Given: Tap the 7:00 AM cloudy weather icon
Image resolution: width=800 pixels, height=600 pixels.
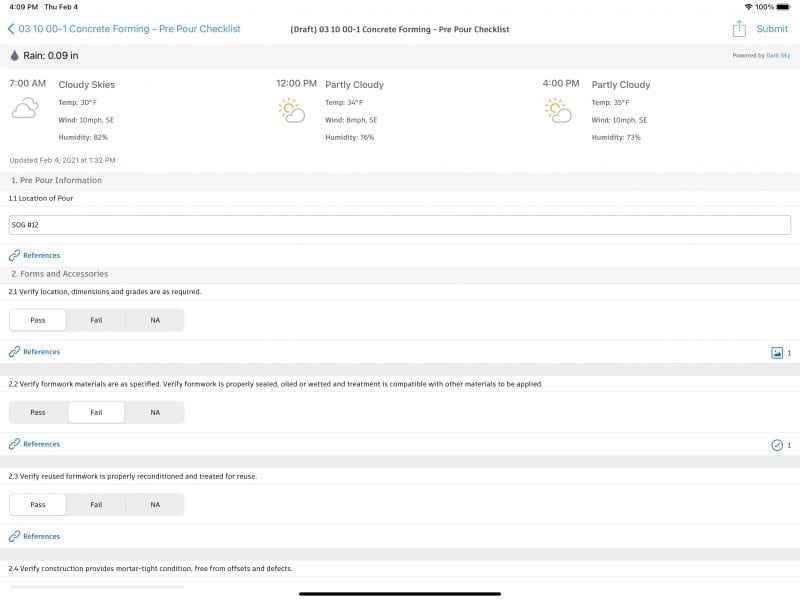Looking at the screenshot, I should (x=25, y=109).
